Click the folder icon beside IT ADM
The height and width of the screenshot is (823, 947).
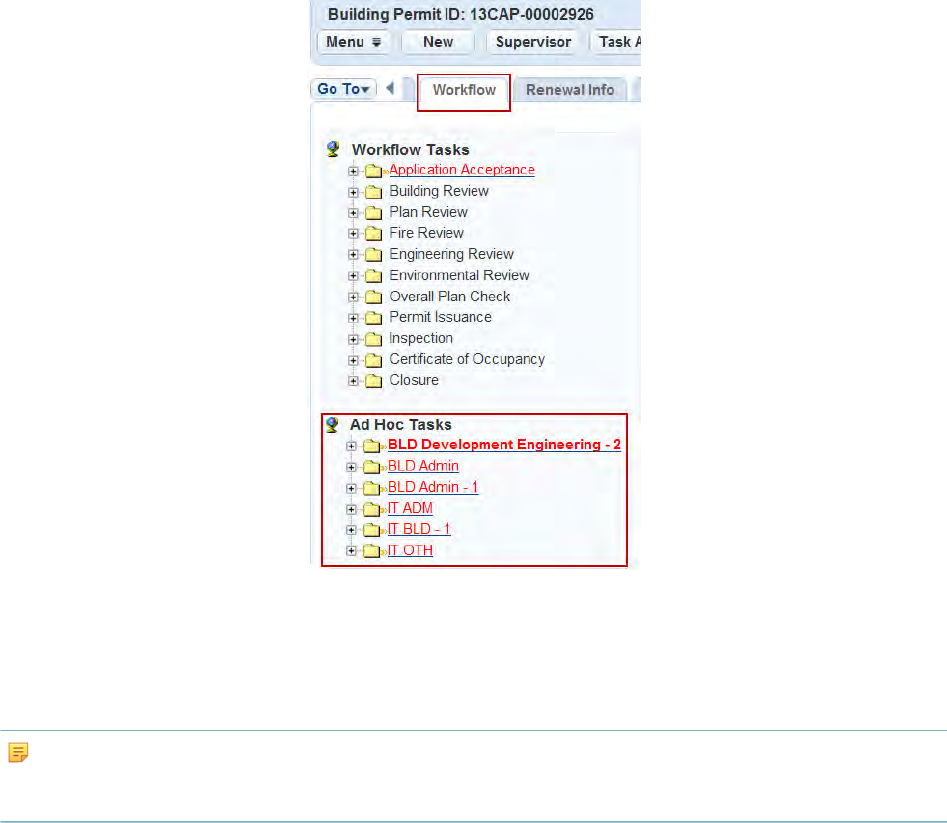coord(372,510)
